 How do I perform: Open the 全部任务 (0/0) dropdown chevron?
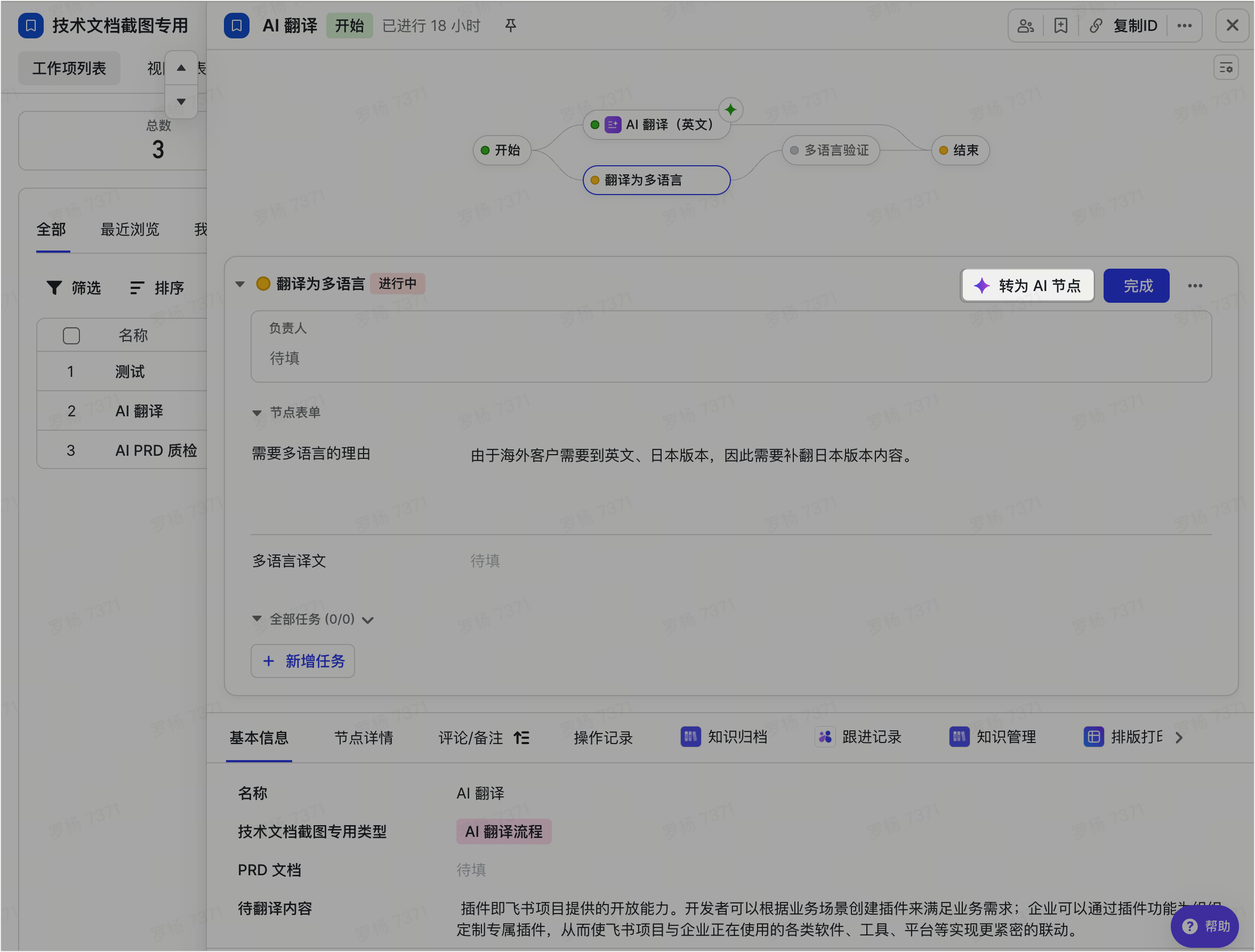[x=368, y=620]
